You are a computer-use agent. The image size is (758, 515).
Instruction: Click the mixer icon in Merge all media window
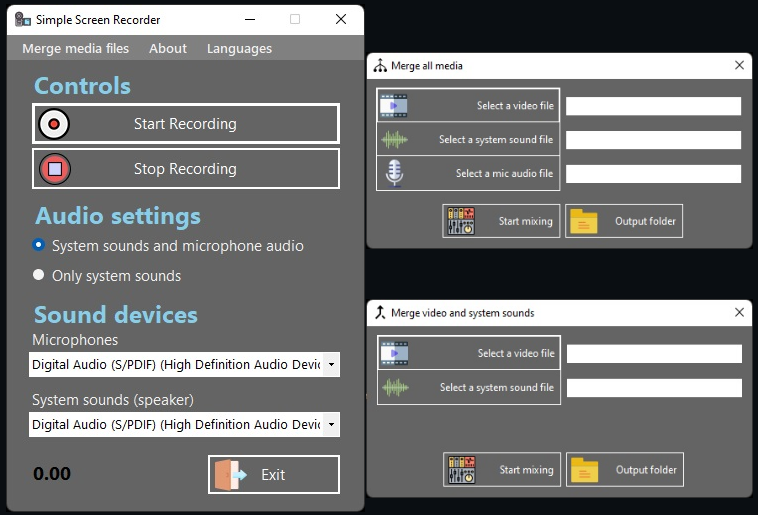[x=461, y=221]
